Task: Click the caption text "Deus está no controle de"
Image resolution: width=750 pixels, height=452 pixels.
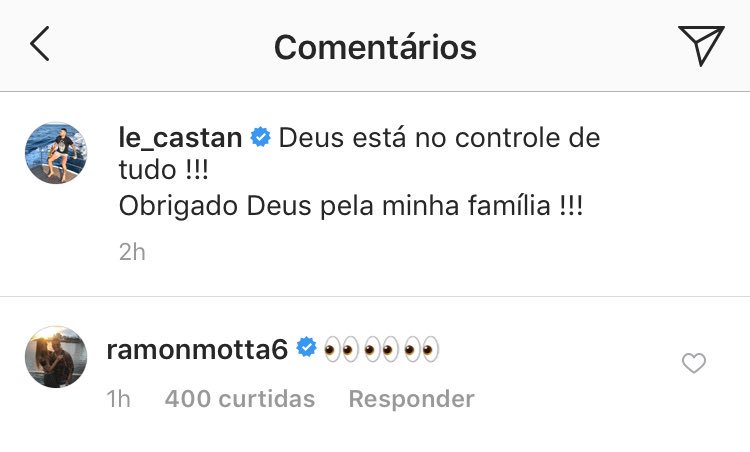Action: pos(439,138)
